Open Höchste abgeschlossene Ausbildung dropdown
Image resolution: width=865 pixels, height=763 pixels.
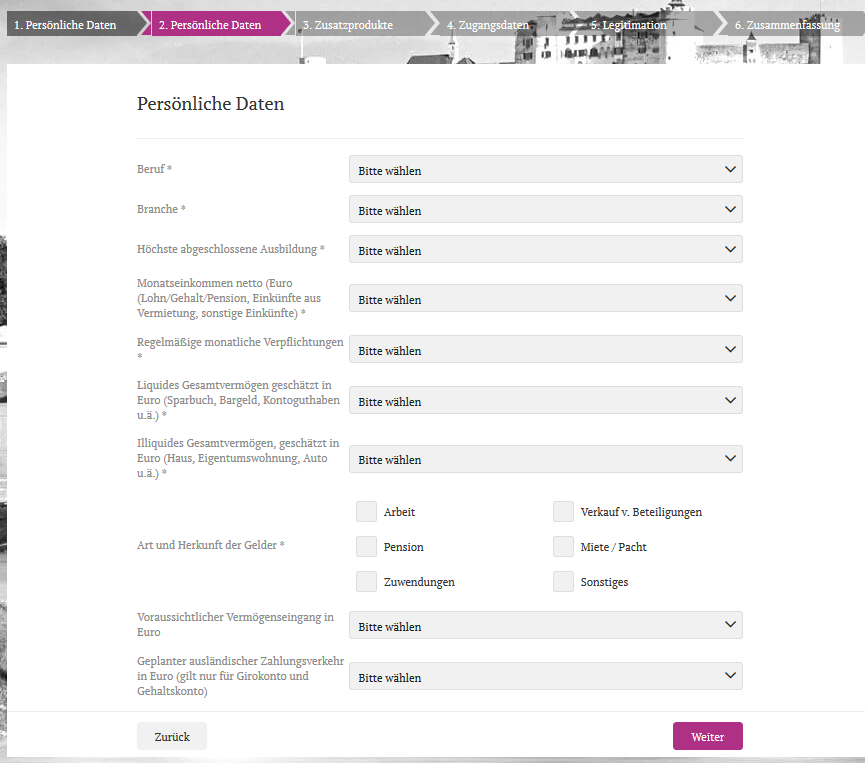(545, 250)
